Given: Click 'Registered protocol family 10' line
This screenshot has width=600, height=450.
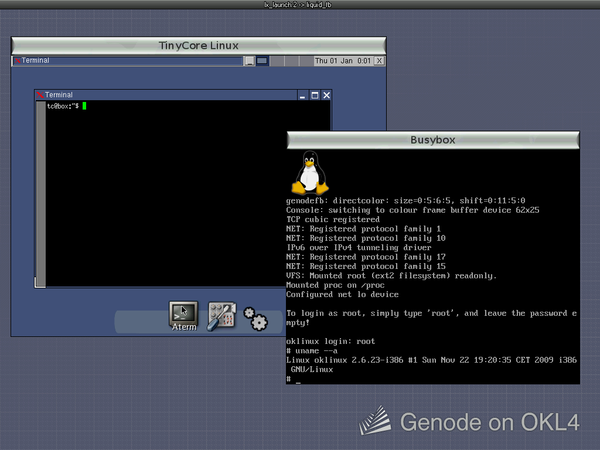Looking at the screenshot, I should pyautogui.click(x=366, y=238).
